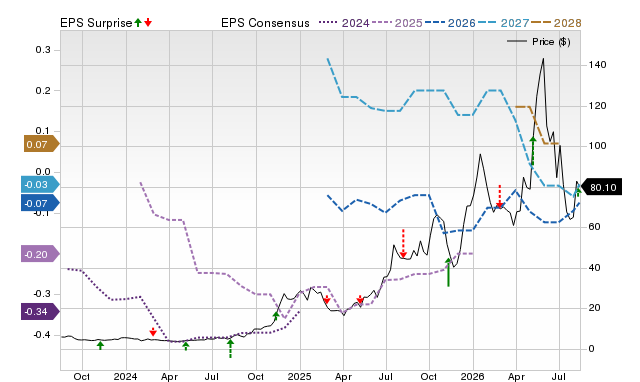Click the 140 price axis label

coord(597,64)
